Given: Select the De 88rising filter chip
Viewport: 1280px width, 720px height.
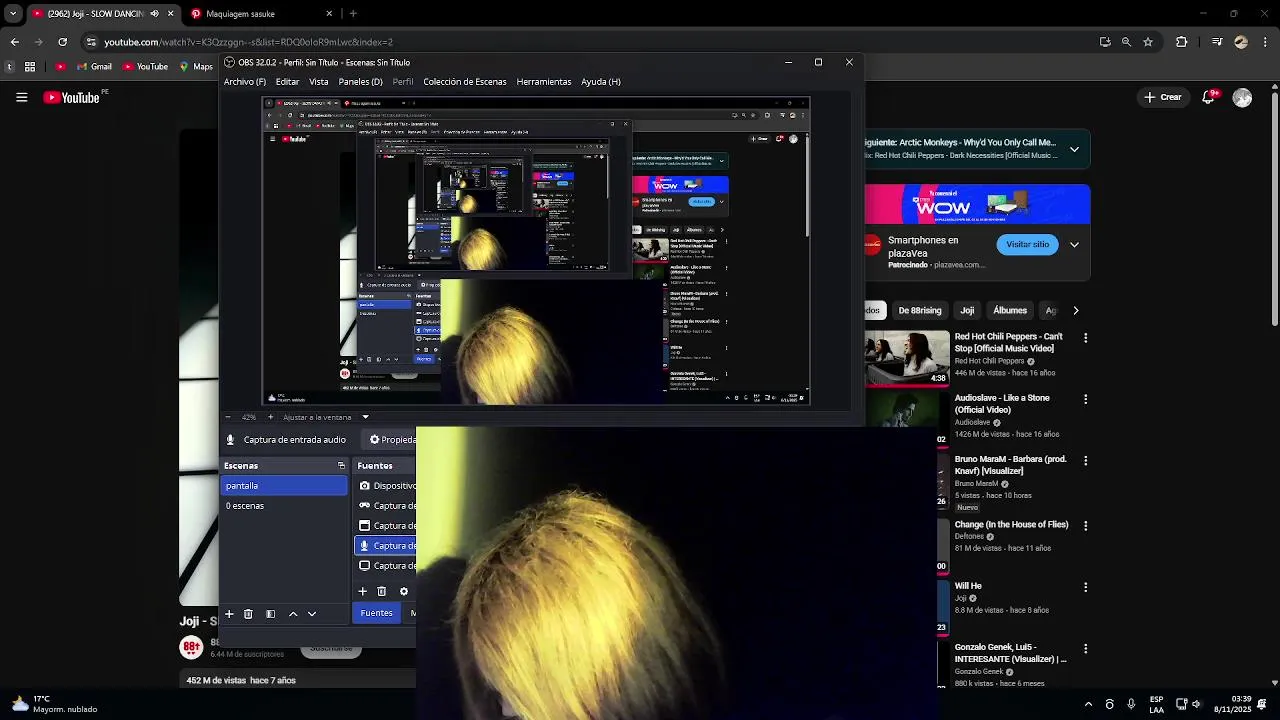Looking at the screenshot, I should tap(920, 310).
